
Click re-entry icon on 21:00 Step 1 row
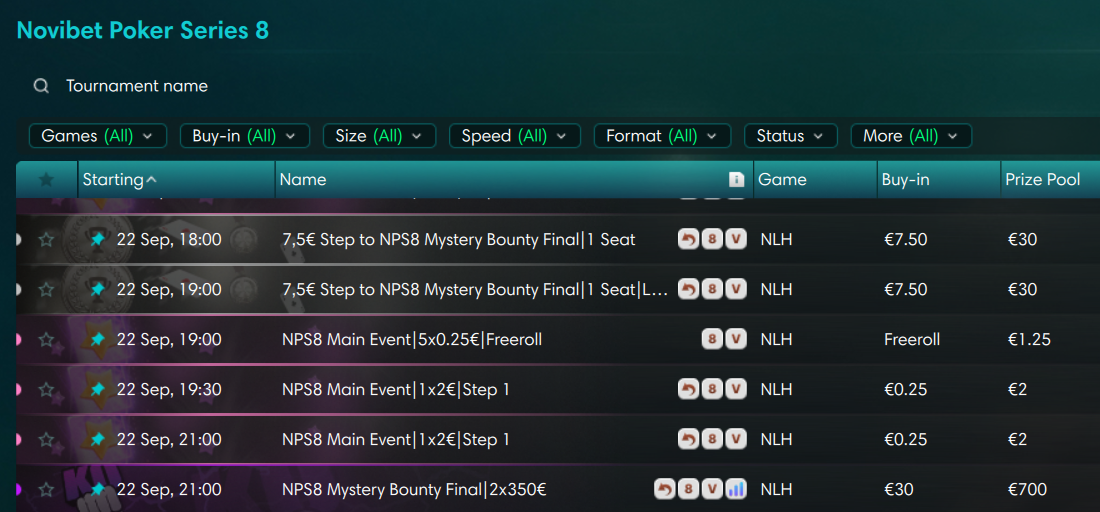(688, 439)
